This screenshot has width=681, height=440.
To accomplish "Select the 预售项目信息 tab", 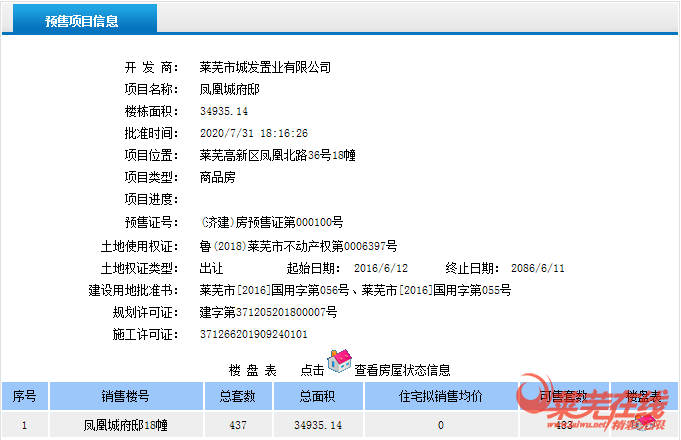I will pos(85,19).
